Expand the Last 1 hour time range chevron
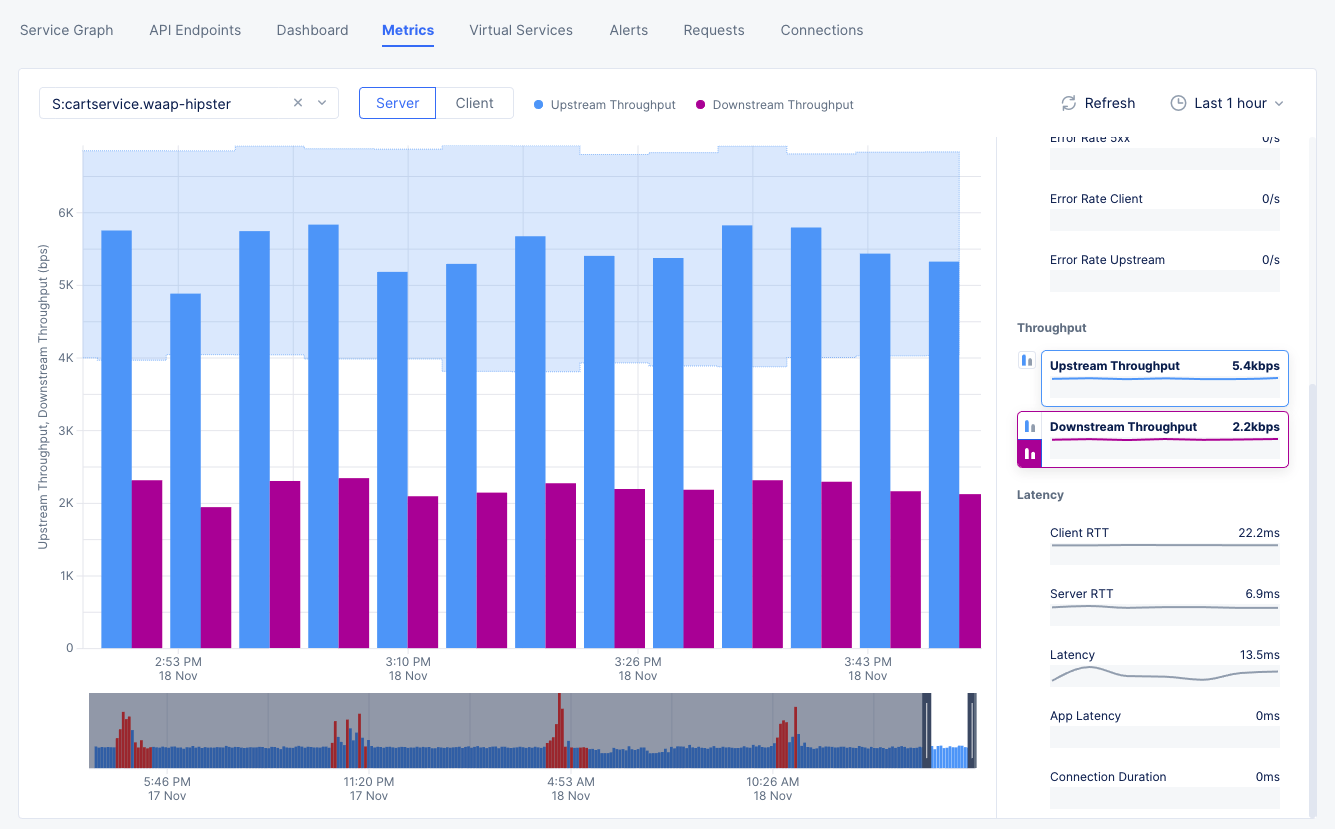 [1279, 104]
